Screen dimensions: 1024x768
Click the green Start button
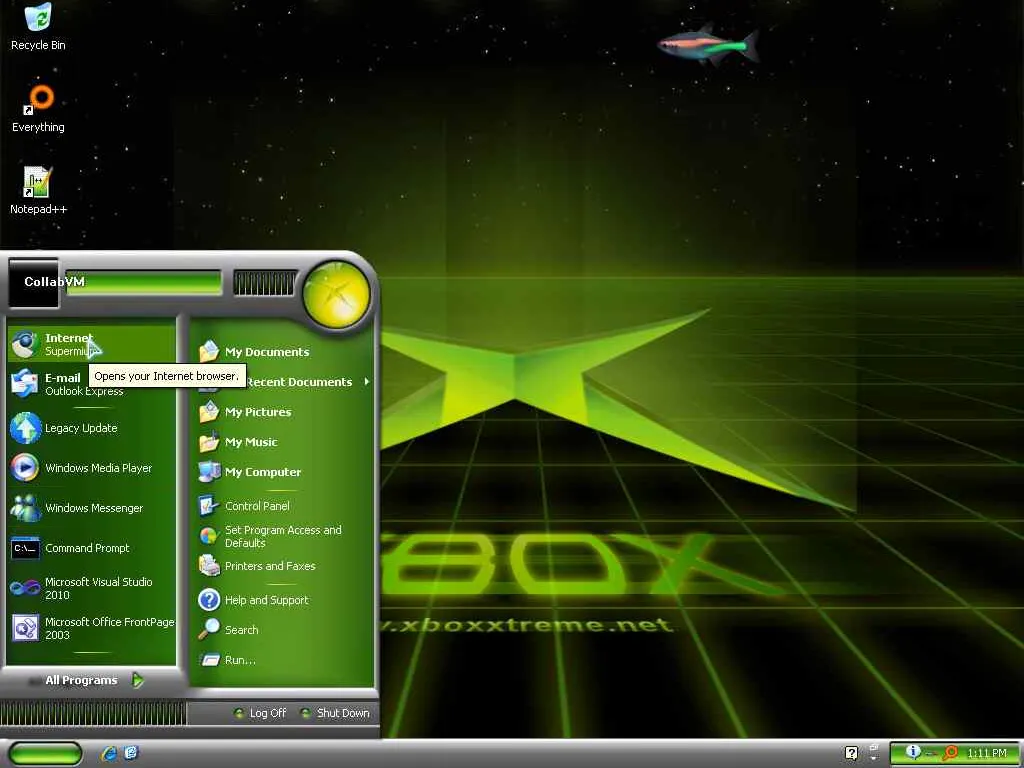(x=45, y=753)
